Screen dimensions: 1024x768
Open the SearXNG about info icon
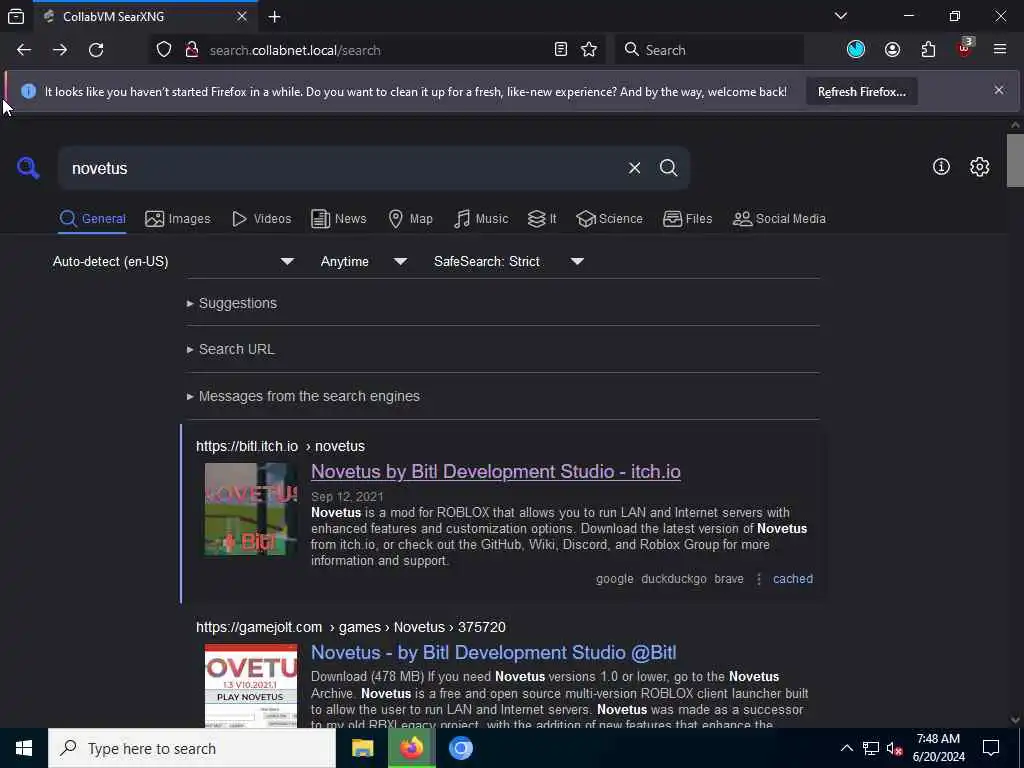[x=941, y=167]
